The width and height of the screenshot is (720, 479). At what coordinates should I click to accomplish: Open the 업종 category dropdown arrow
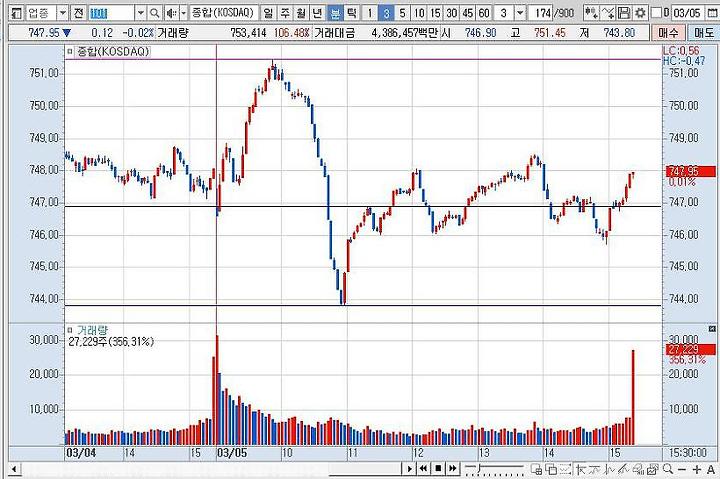tap(63, 13)
